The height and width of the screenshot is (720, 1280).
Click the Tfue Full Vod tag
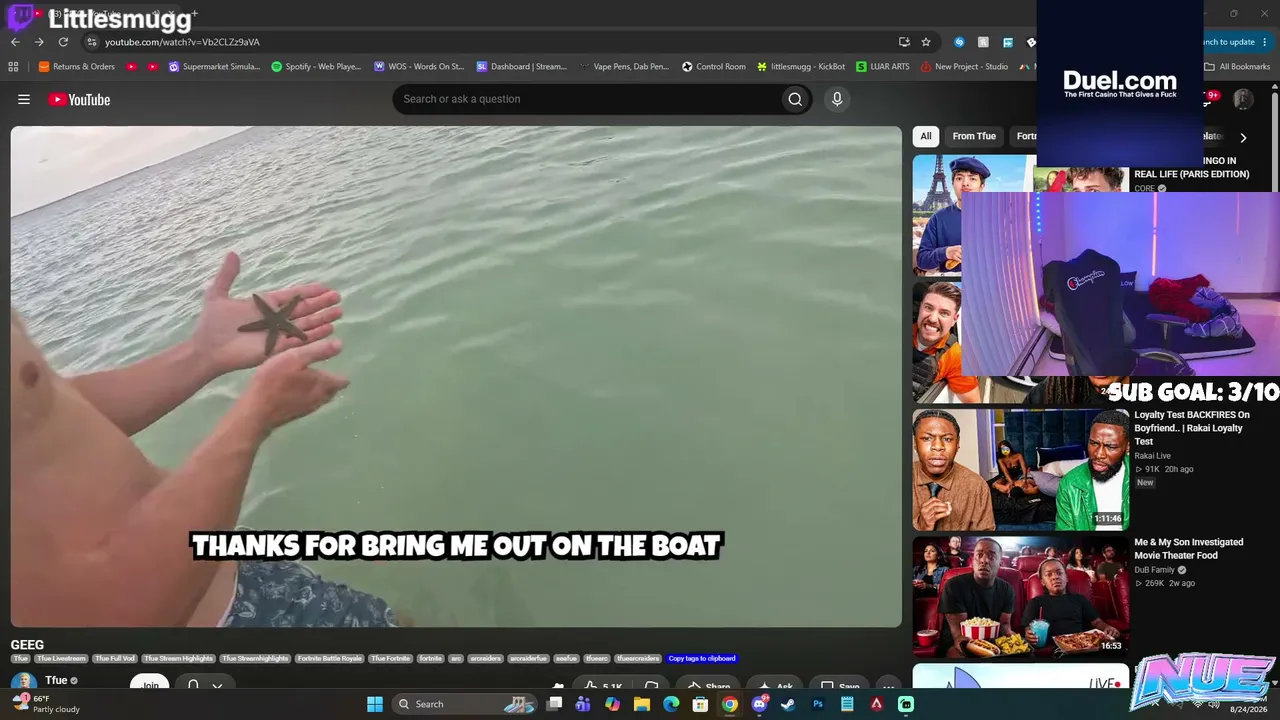coord(116,659)
